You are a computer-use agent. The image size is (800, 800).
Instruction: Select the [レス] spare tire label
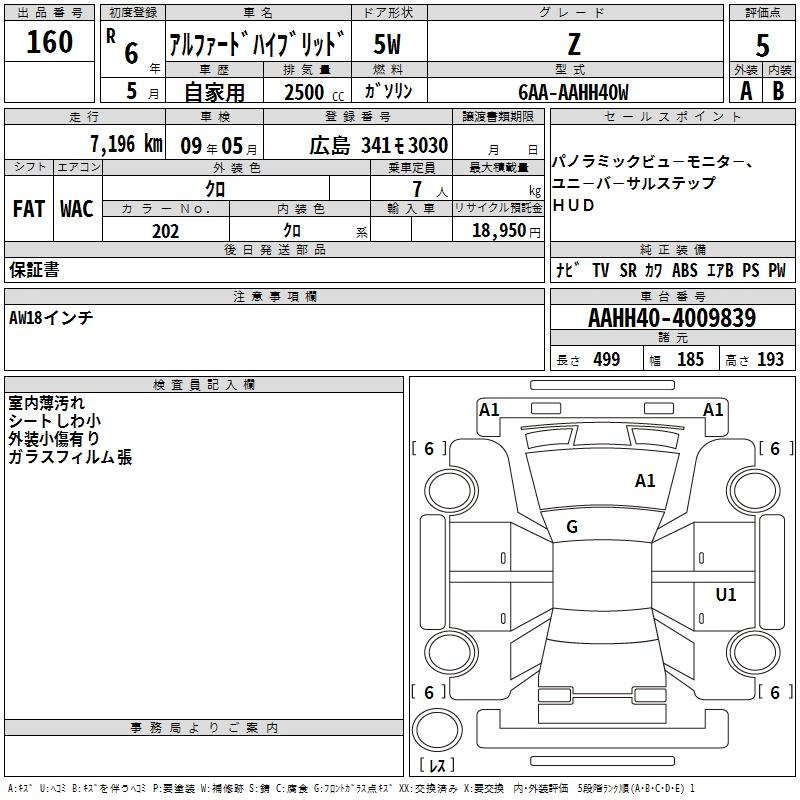pyautogui.click(x=437, y=765)
